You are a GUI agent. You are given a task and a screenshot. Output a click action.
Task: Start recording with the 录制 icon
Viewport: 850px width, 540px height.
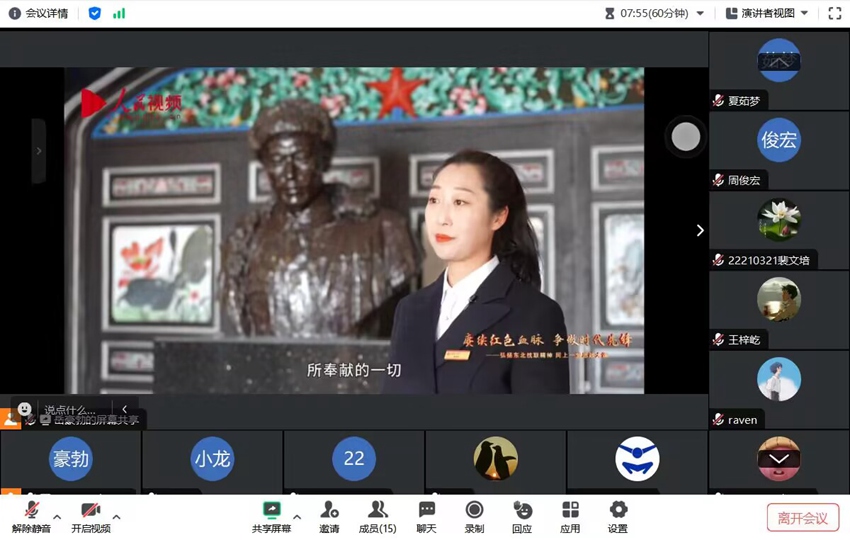[474, 516]
